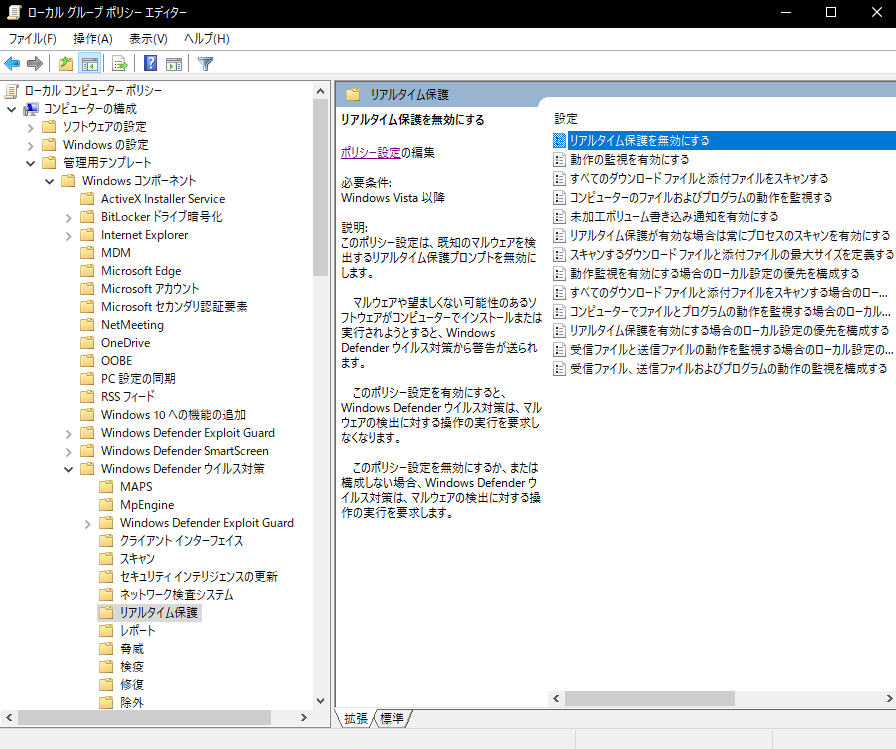
Task: Click the folder icon next to スキャン
Action: tap(106, 558)
